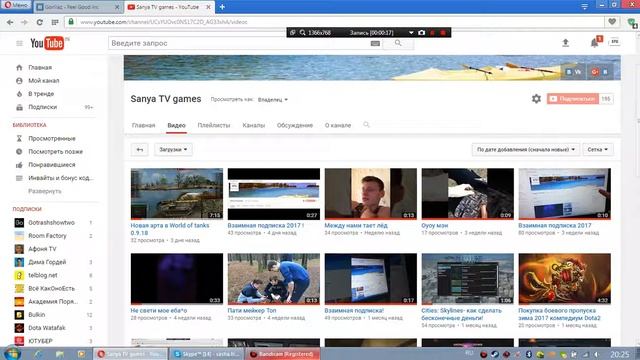This screenshot has height=360, width=640.
Task: Open the YouTube hamburger guide menu
Action: (19, 43)
